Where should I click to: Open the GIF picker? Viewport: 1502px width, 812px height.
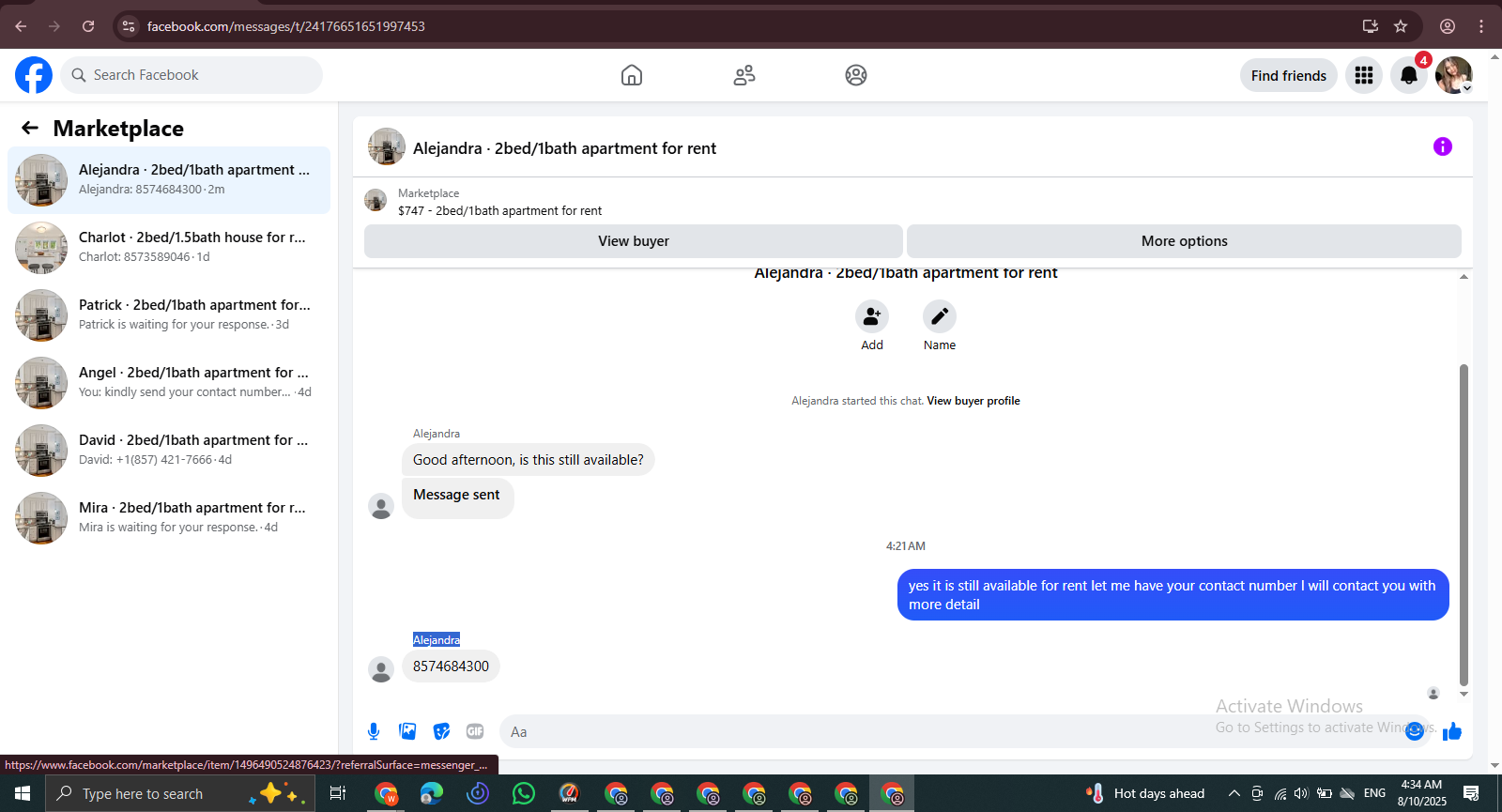point(475,731)
